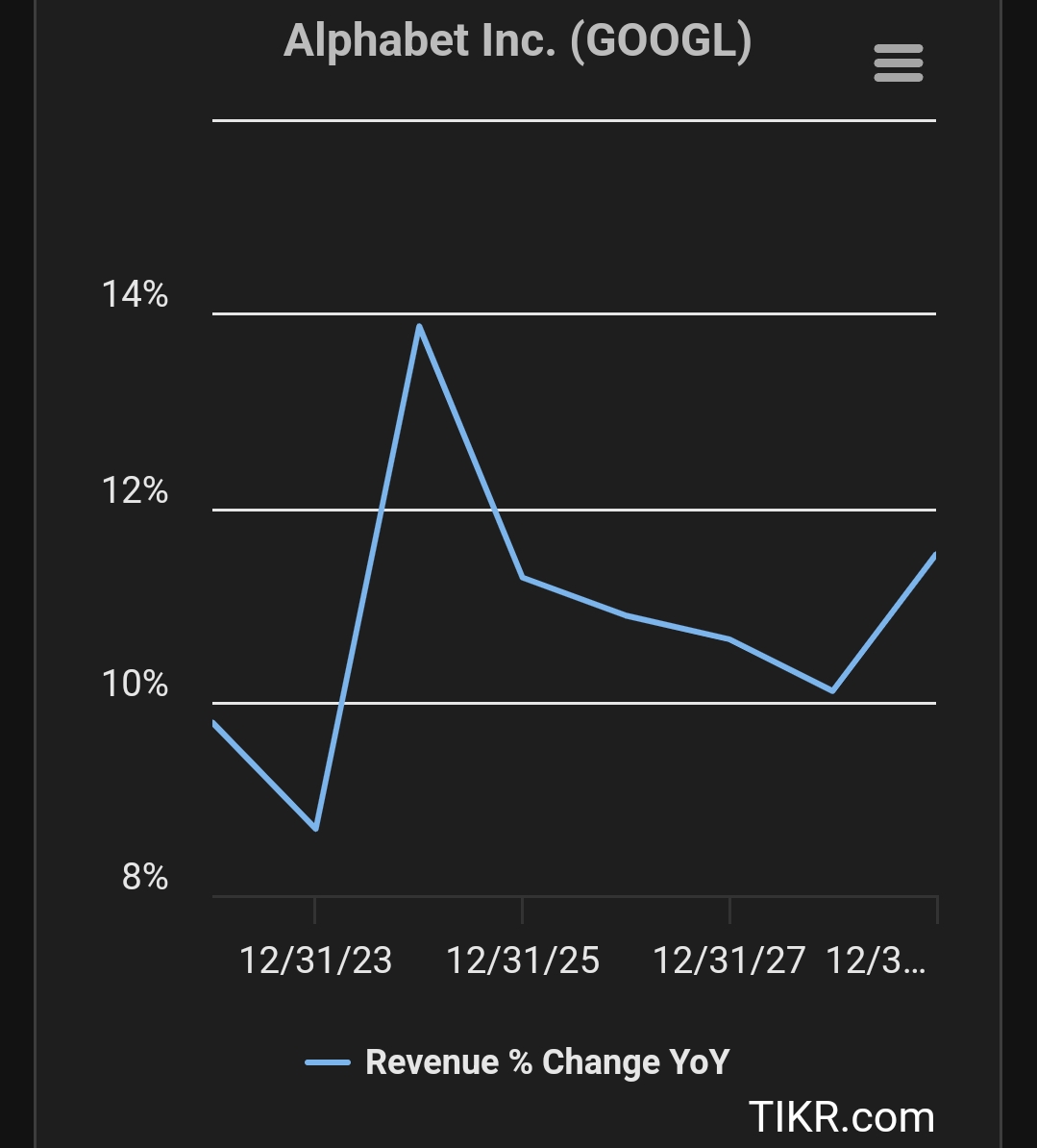Click the peak data point near 14%
Viewport: 1037px width, 1148px height.
tap(419, 326)
